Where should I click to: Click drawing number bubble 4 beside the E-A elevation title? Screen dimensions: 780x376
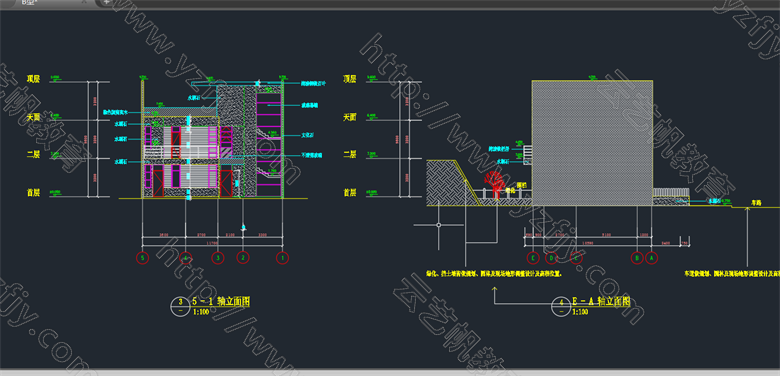[561, 306]
